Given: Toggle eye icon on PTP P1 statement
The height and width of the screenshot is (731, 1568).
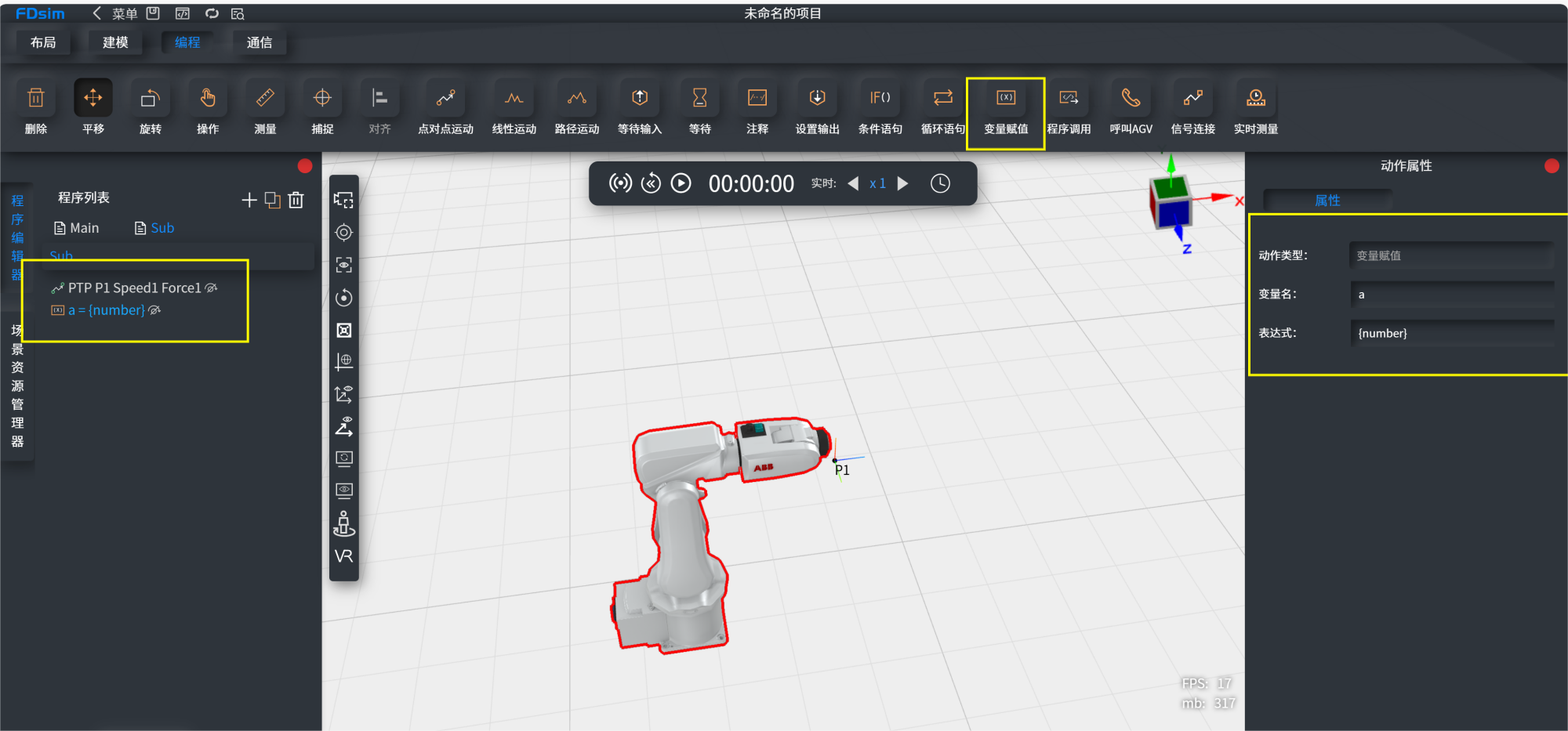Looking at the screenshot, I should (x=211, y=288).
